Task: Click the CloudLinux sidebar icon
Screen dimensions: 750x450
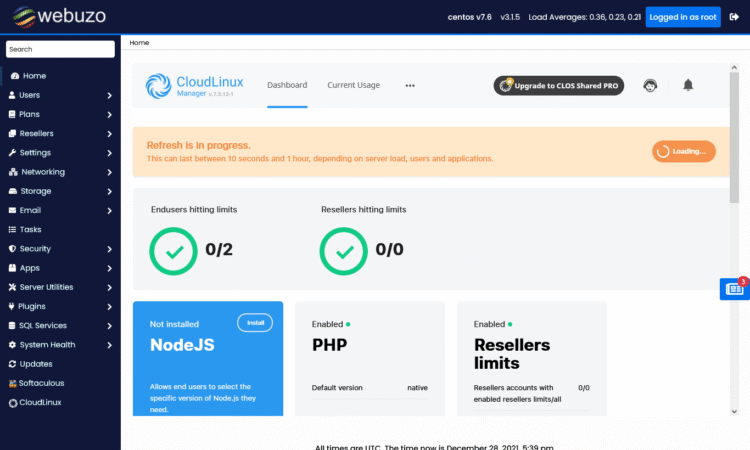Action: point(13,403)
